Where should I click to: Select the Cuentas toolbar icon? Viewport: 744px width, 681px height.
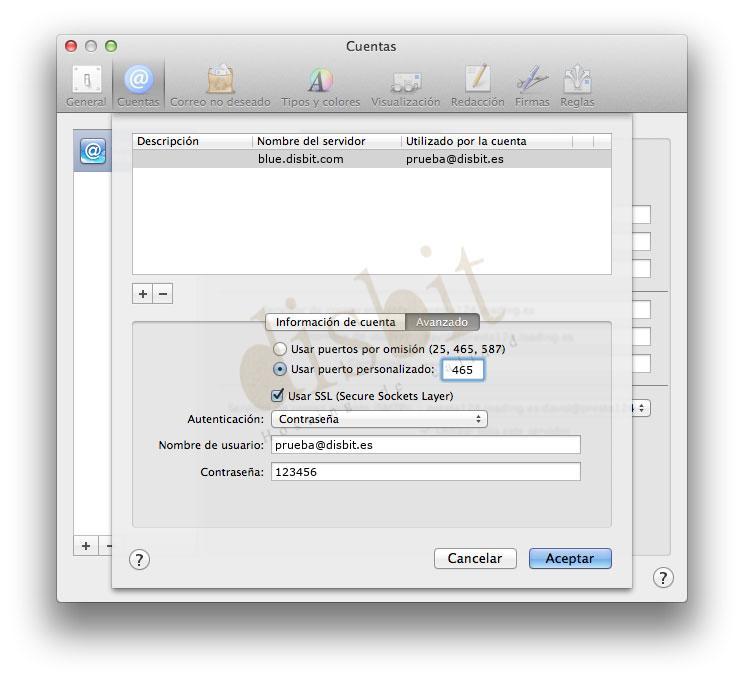pyautogui.click(x=138, y=85)
